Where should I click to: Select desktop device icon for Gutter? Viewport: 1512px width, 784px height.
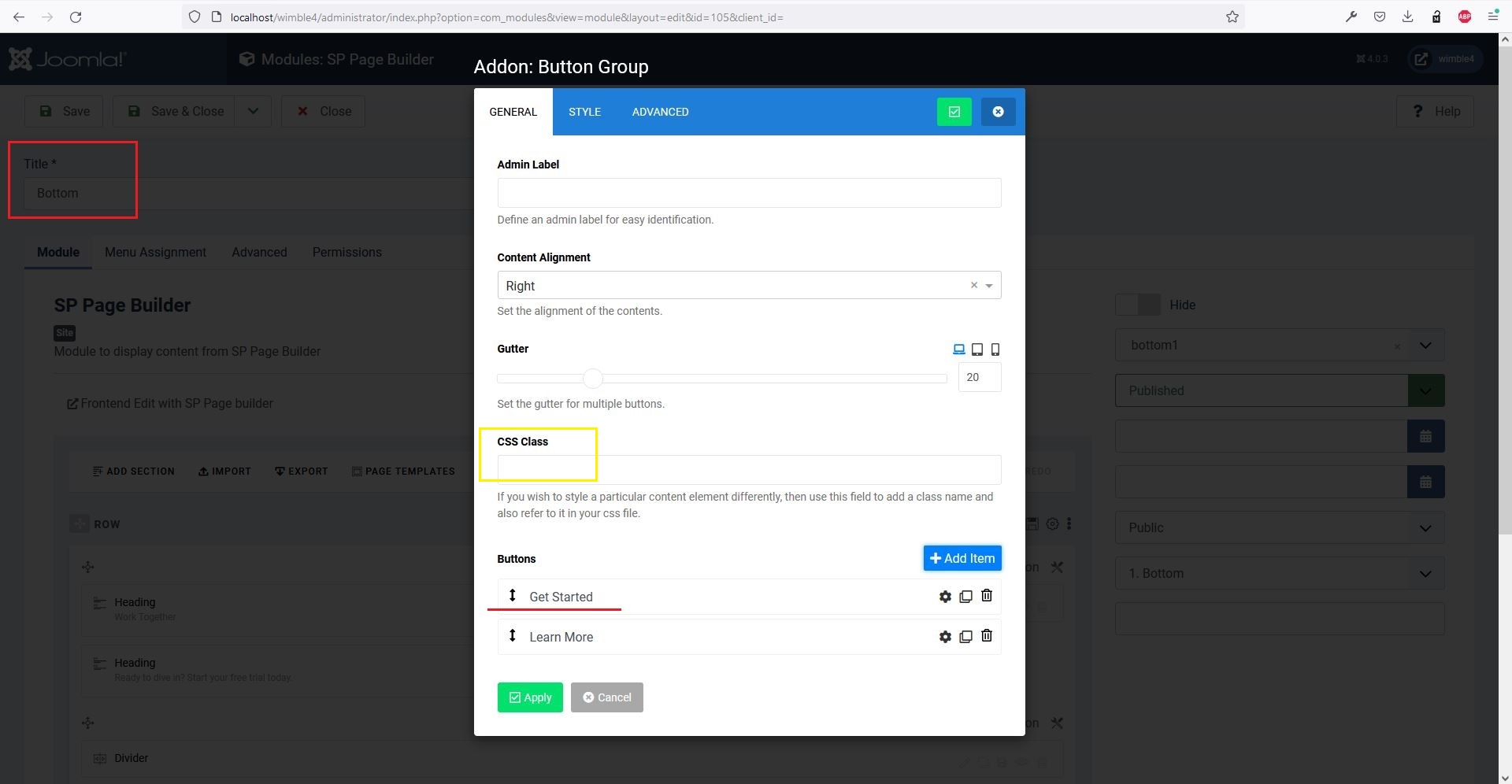click(958, 349)
